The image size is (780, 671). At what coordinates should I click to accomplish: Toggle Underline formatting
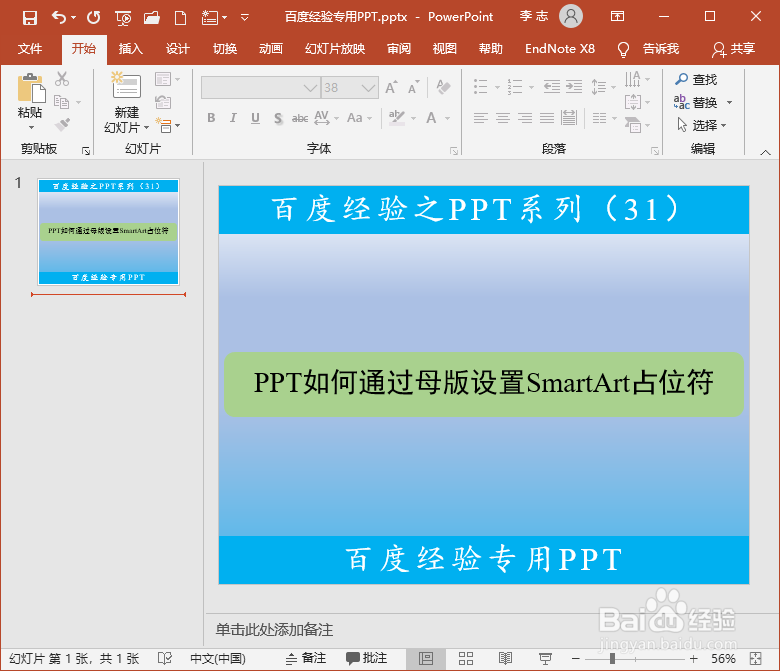click(255, 118)
